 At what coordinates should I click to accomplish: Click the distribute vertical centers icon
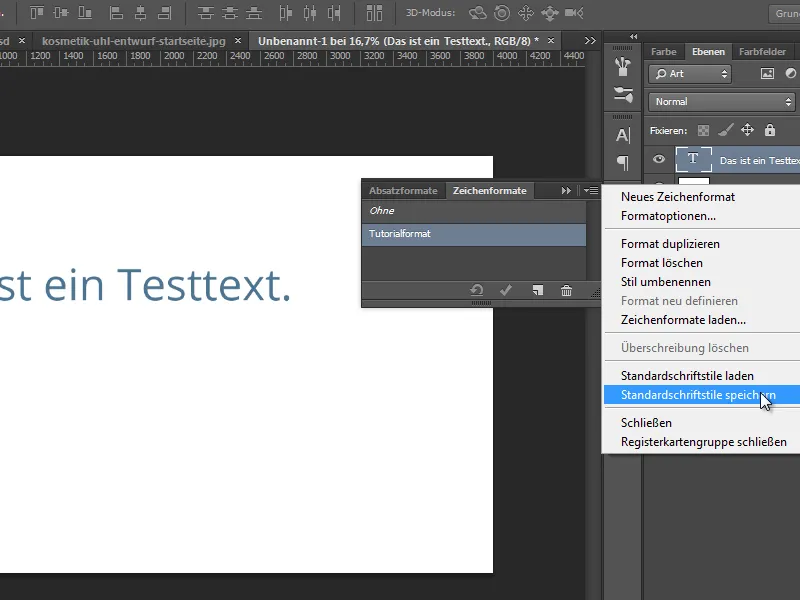coord(230,13)
